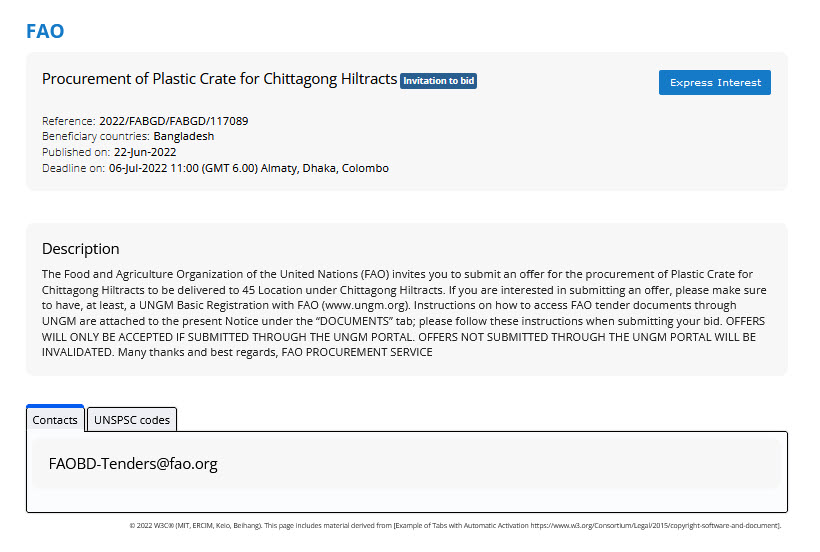Click the Reference label
This screenshot has height=552, width=820.
(68, 121)
